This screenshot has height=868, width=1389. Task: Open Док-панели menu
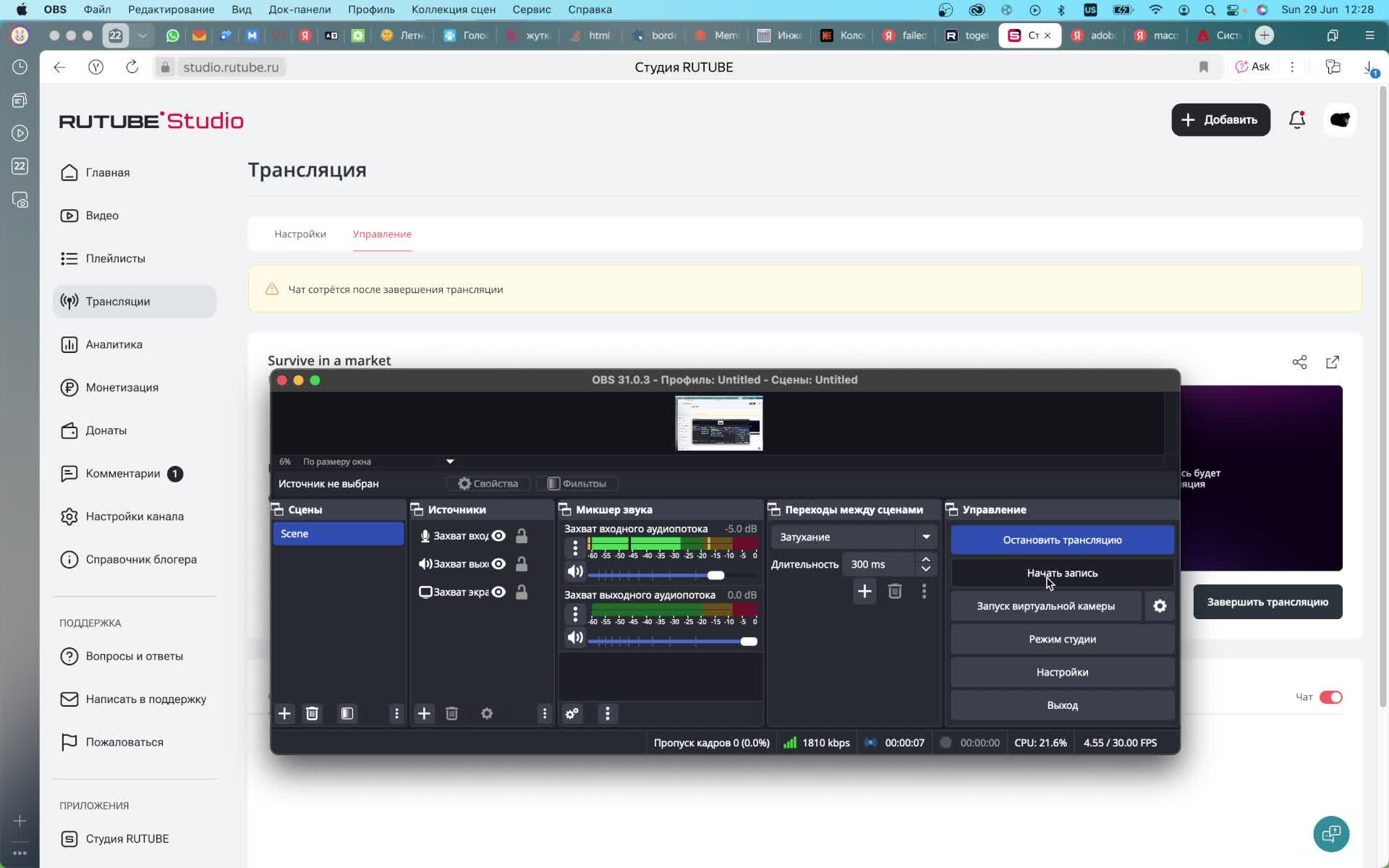[300, 9]
